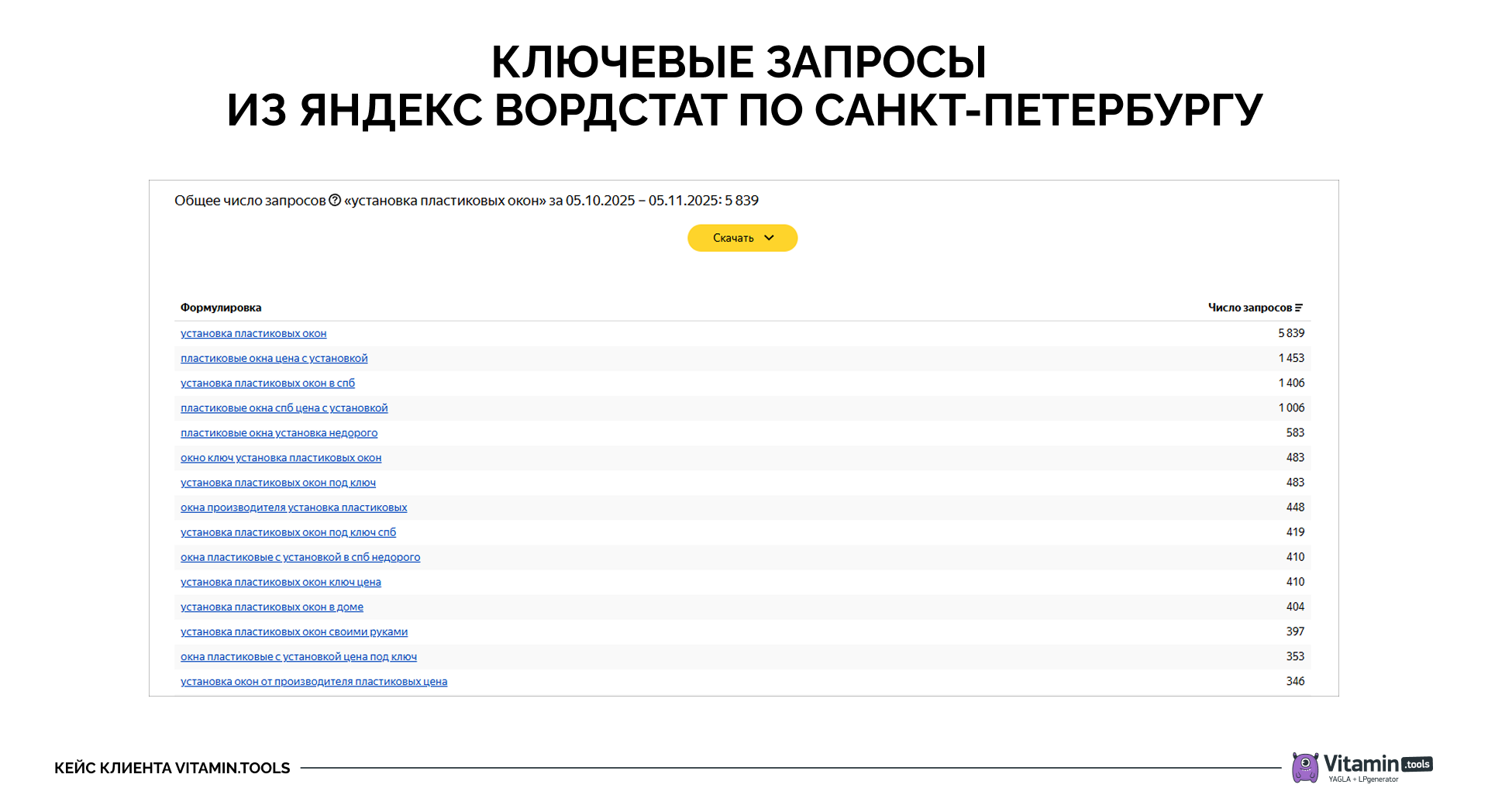Click the Скачать button
Screen dimensions: 1488x812
point(732,238)
